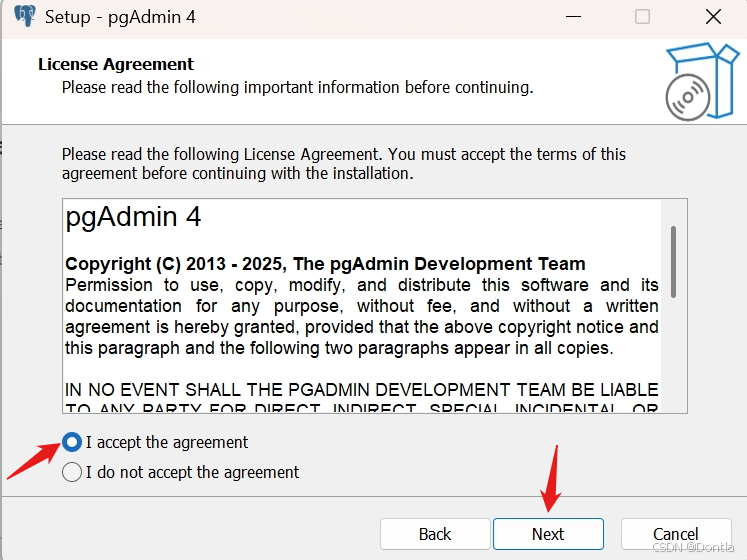
Task: Click 'Please read the following important information' subtitle
Action: 297,88
